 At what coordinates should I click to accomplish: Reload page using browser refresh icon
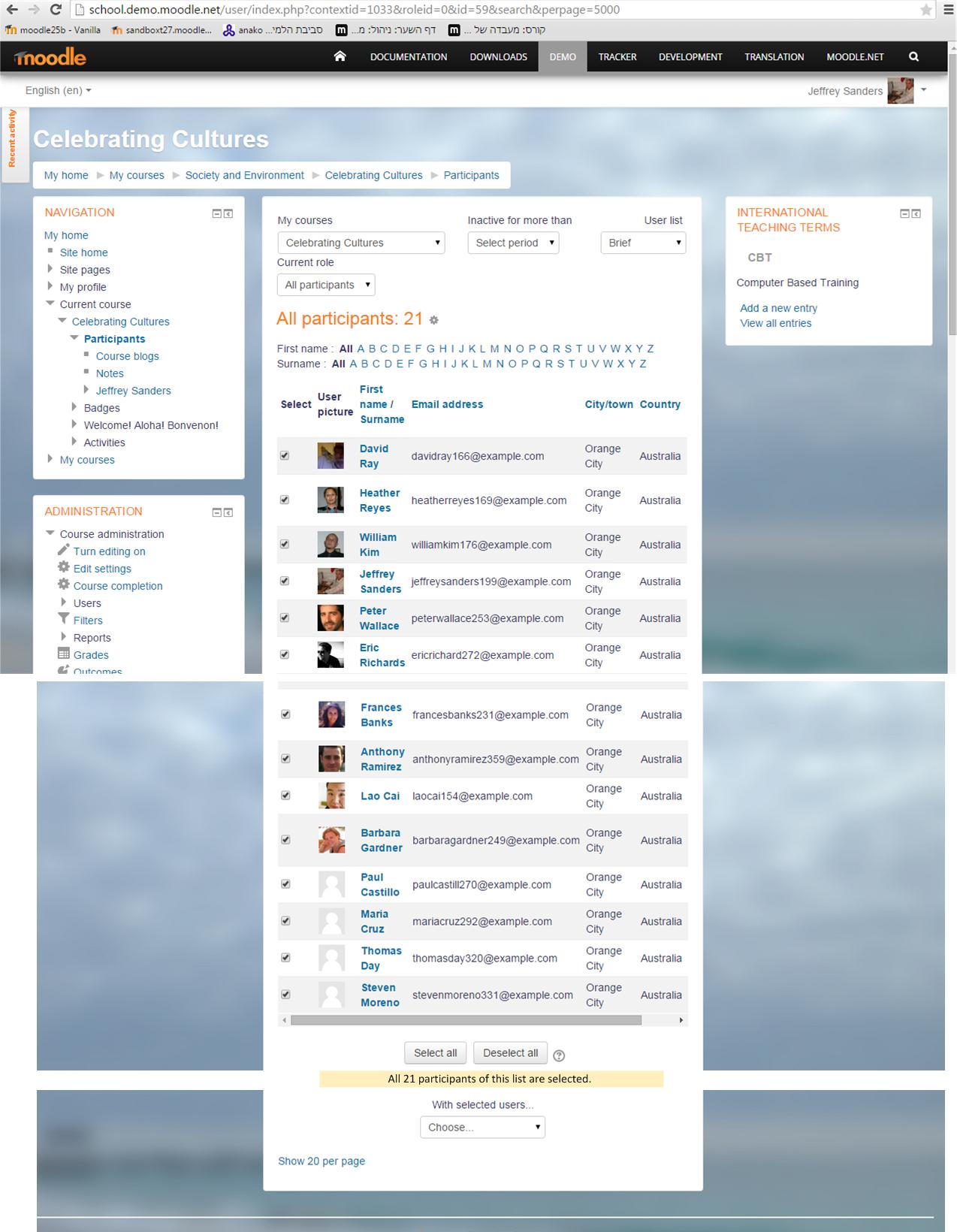point(55,10)
